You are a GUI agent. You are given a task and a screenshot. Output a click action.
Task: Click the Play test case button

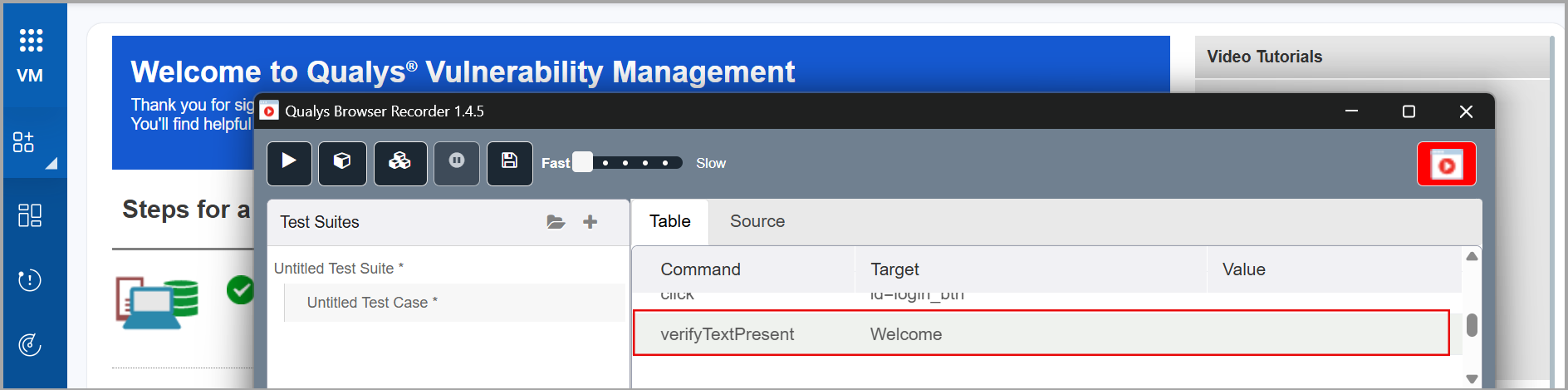(x=289, y=163)
